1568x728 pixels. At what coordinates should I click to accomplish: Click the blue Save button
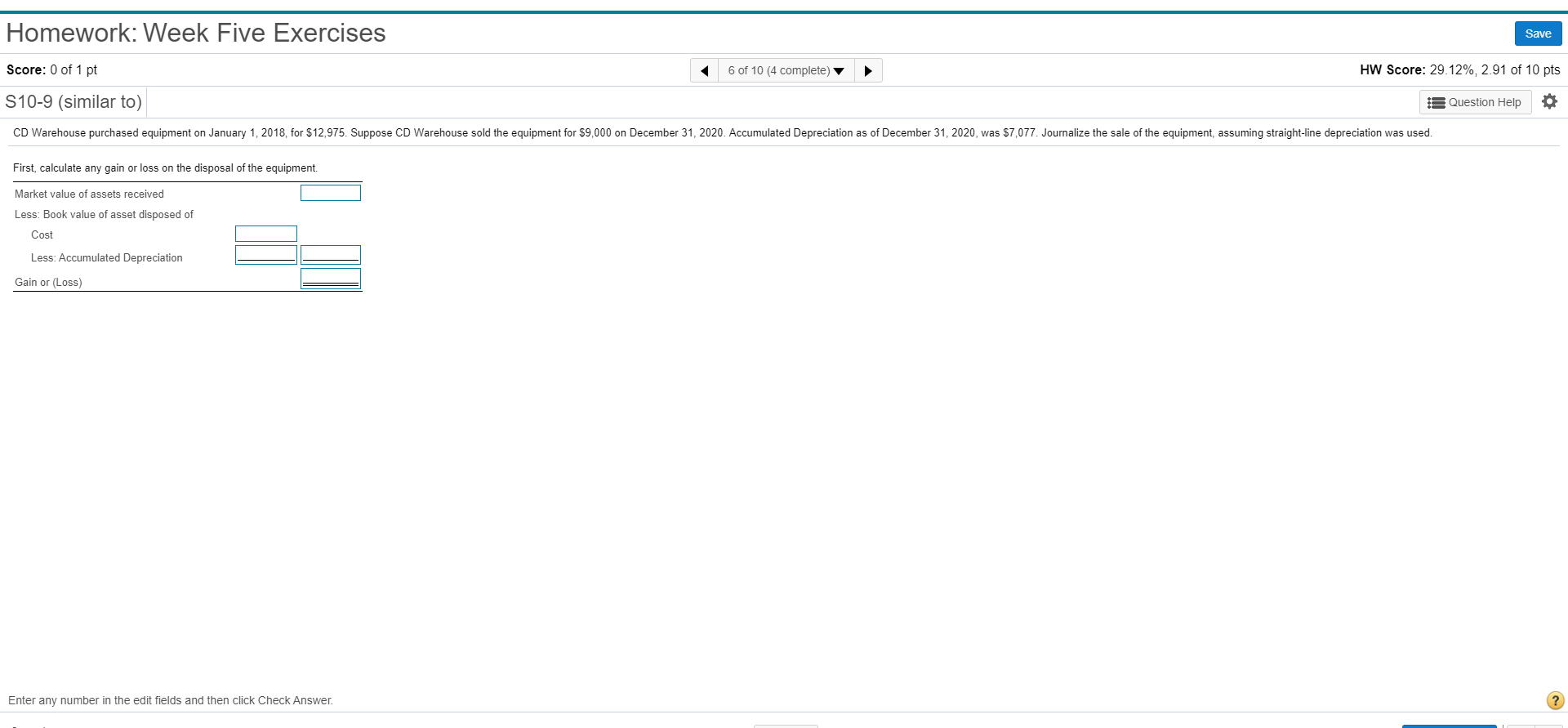click(1538, 33)
